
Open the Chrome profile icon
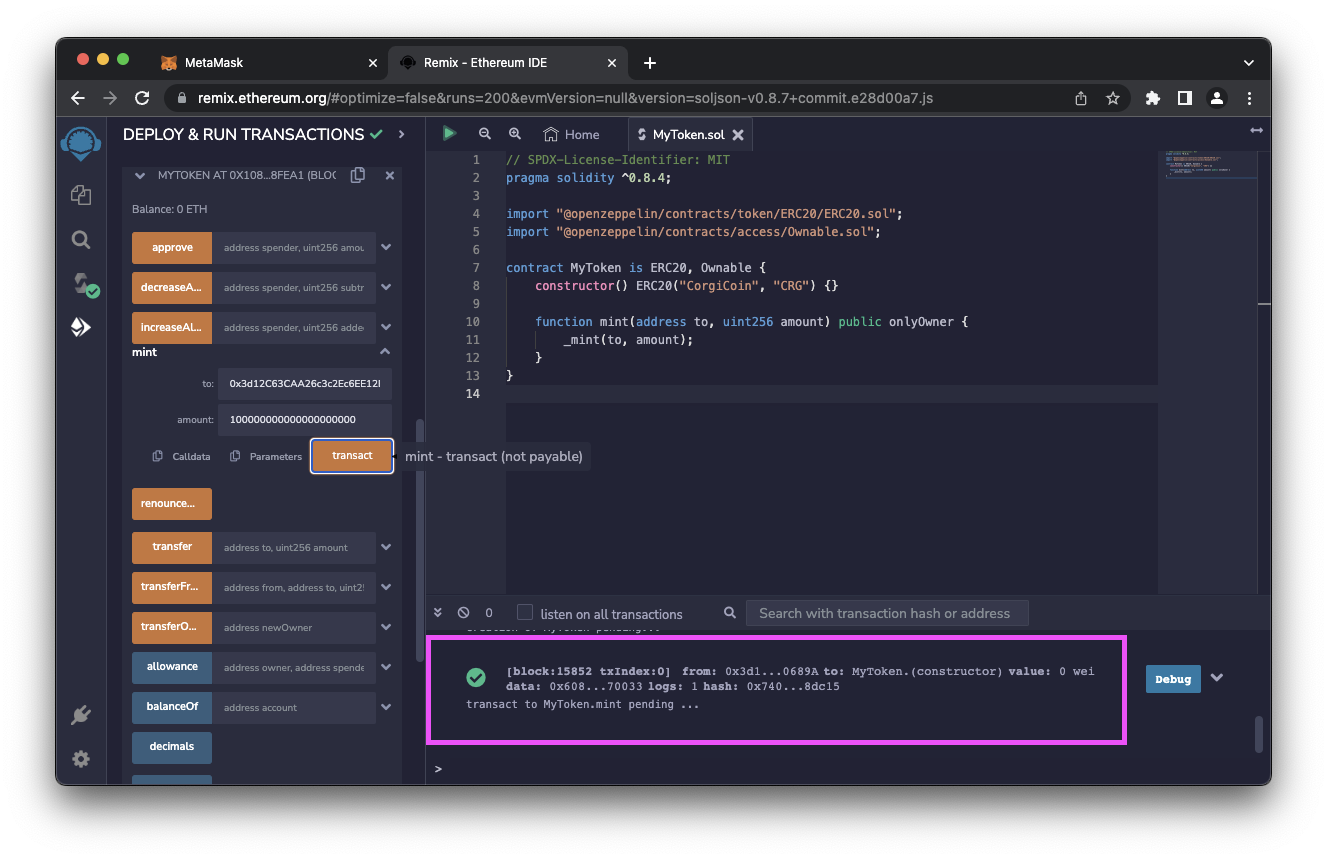1217,98
